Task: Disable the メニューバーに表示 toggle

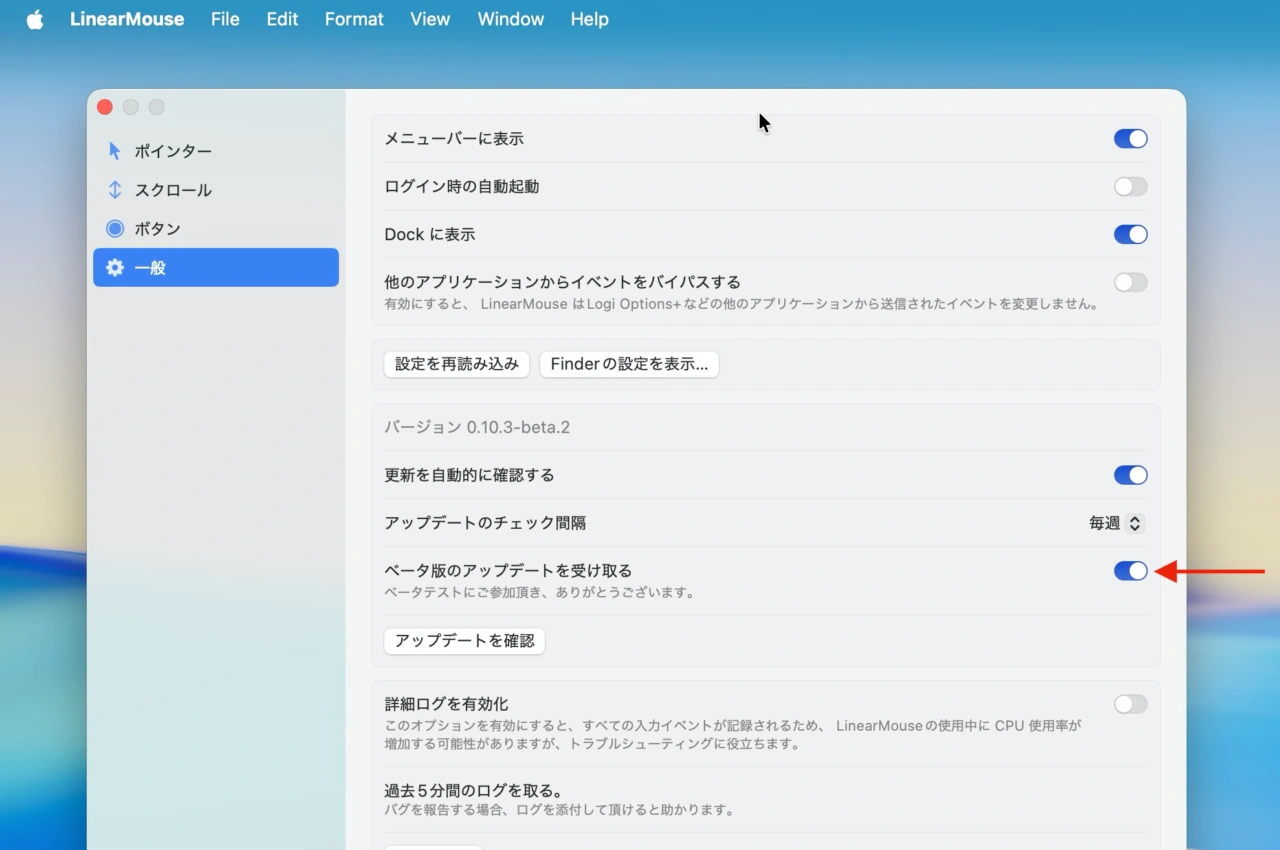Action: tap(1130, 138)
